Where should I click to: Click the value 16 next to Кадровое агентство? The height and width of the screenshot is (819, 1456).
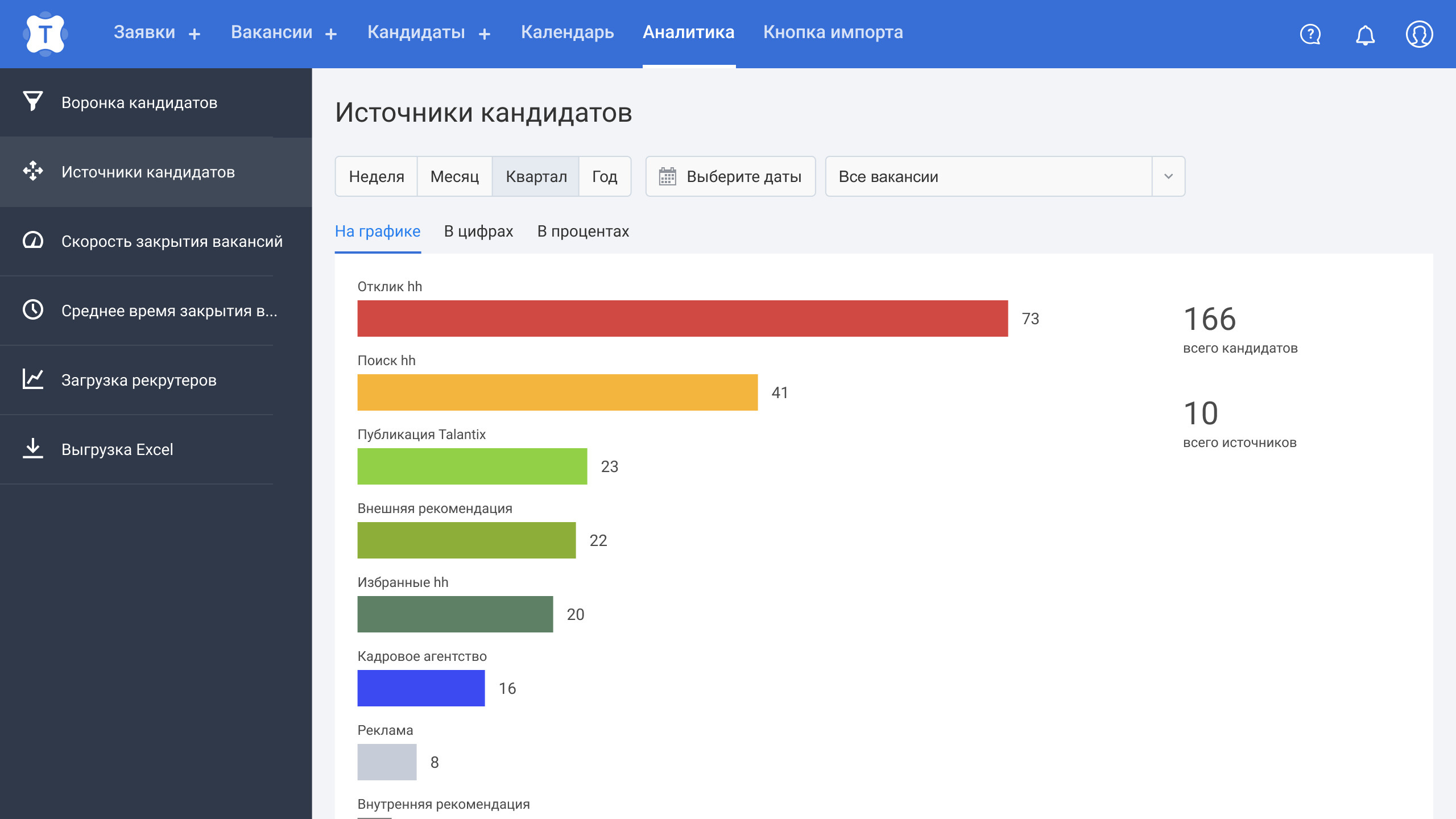(x=507, y=688)
